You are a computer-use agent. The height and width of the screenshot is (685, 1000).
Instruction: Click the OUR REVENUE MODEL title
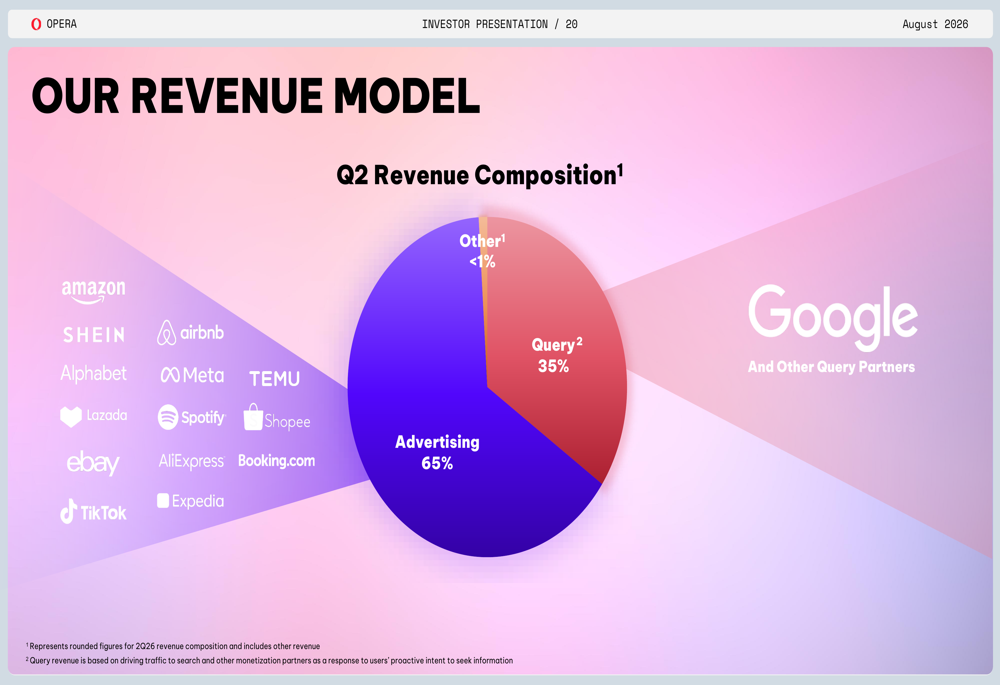point(256,96)
